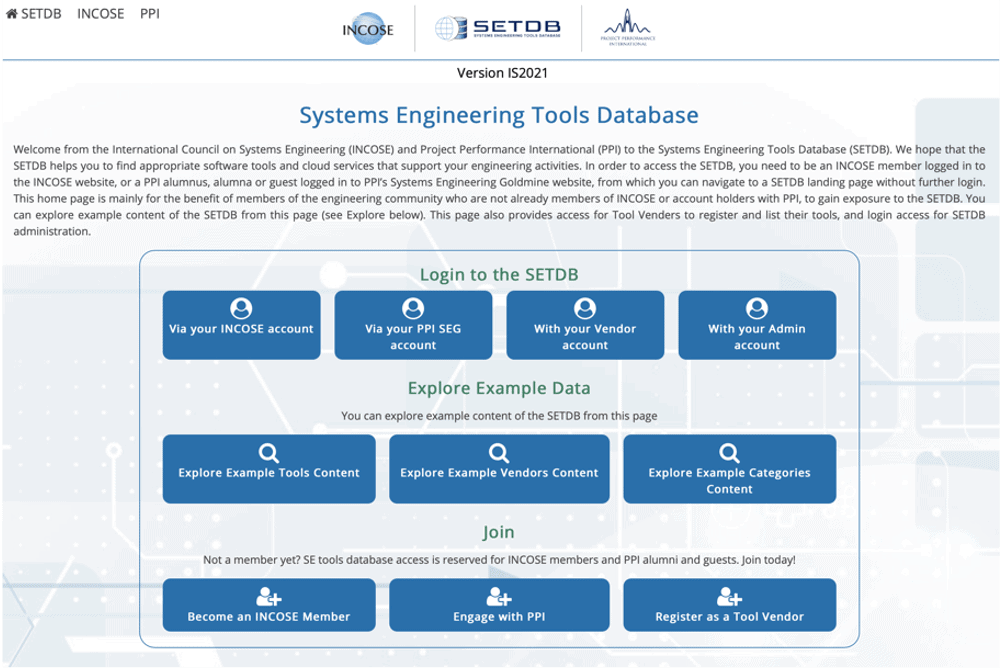Click the INCOSE globe logo
Image resolution: width=1005 pixels, height=672 pixels.
(x=368, y=29)
